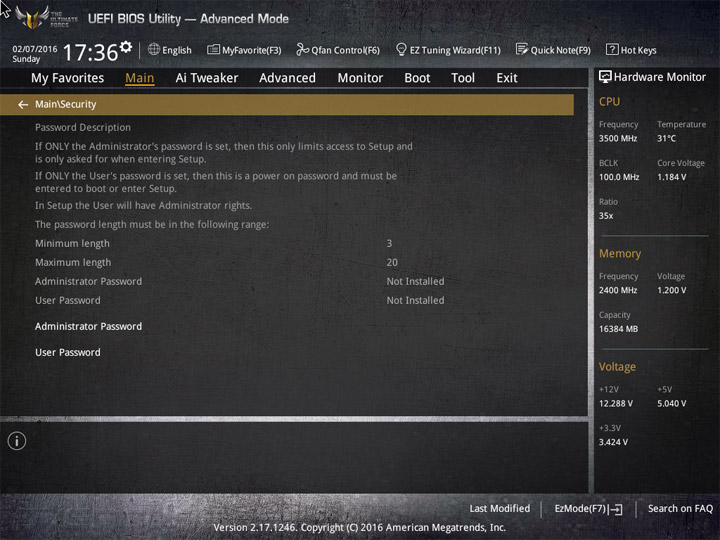The height and width of the screenshot is (540, 720).
Task: Open Last Modified settings list
Action: pyautogui.click(x=500, y=508)
